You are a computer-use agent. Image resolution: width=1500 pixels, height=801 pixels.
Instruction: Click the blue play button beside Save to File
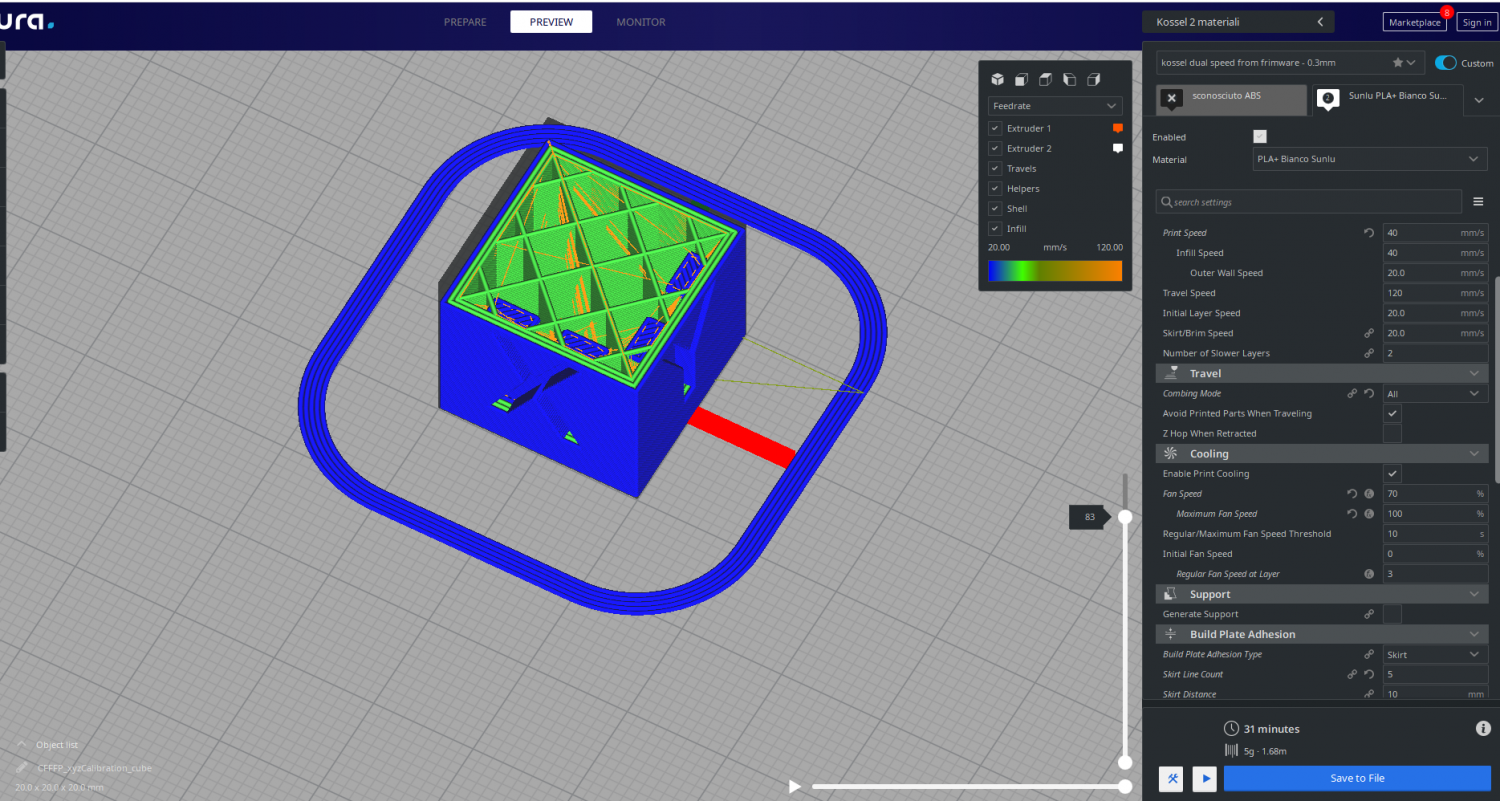1204,778
